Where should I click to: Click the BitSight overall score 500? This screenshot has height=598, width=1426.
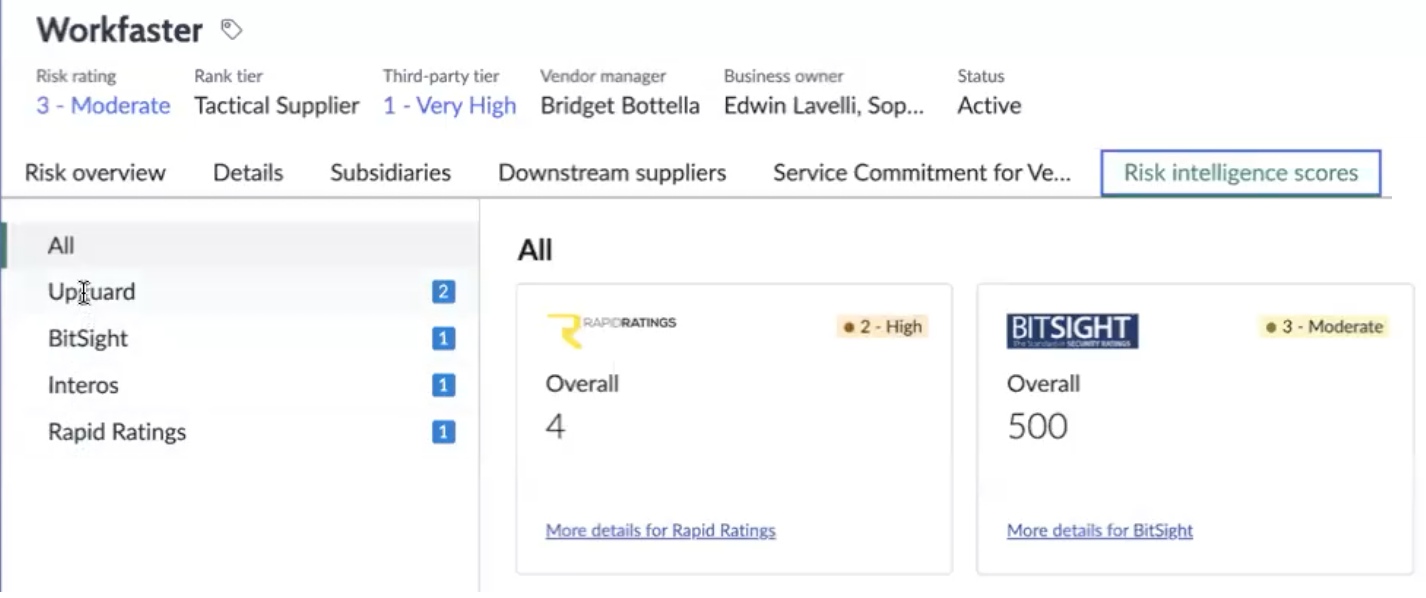pyautogui.click(x=1038, y=427)
